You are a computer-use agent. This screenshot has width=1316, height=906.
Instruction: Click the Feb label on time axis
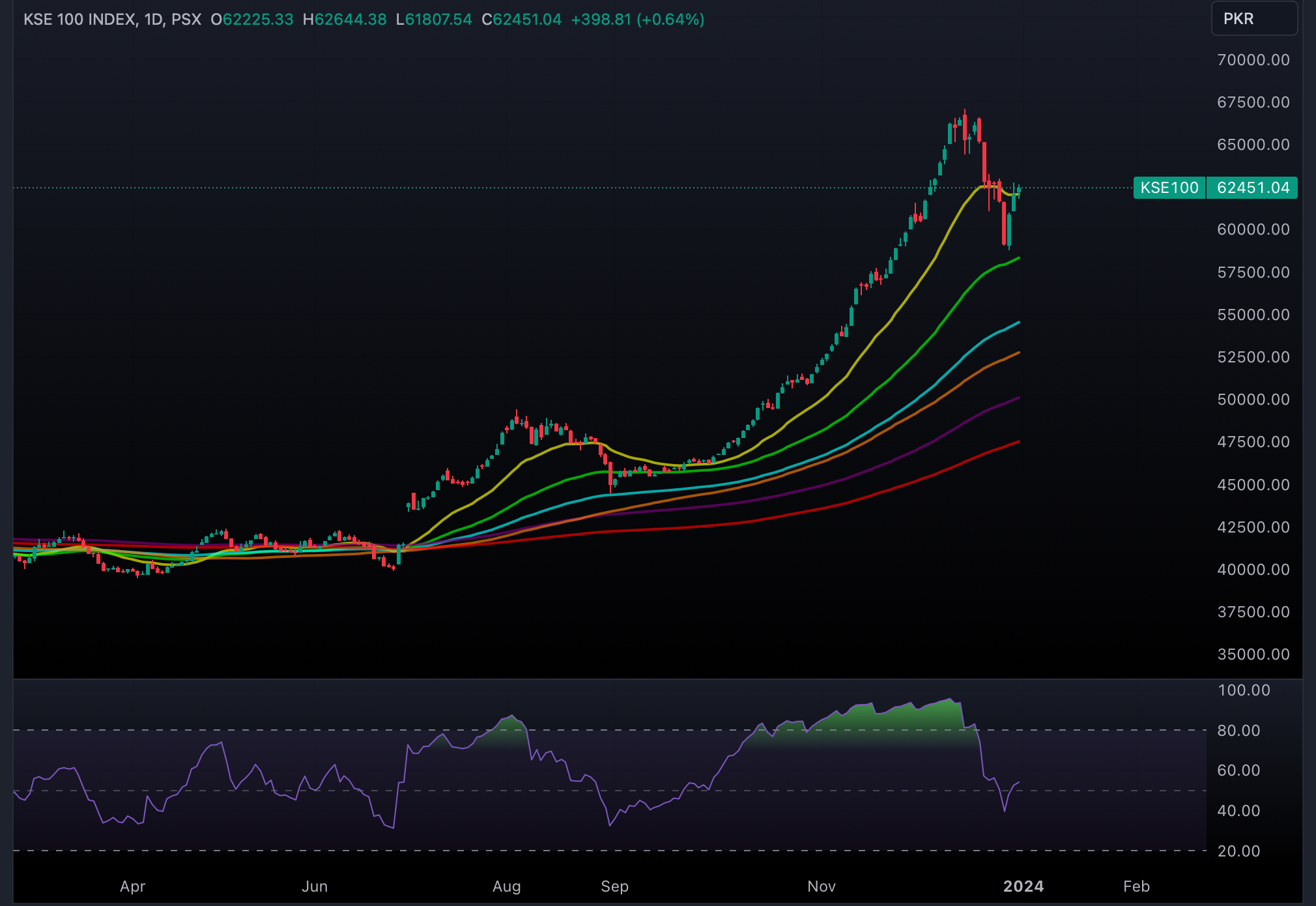[1137, 886]
